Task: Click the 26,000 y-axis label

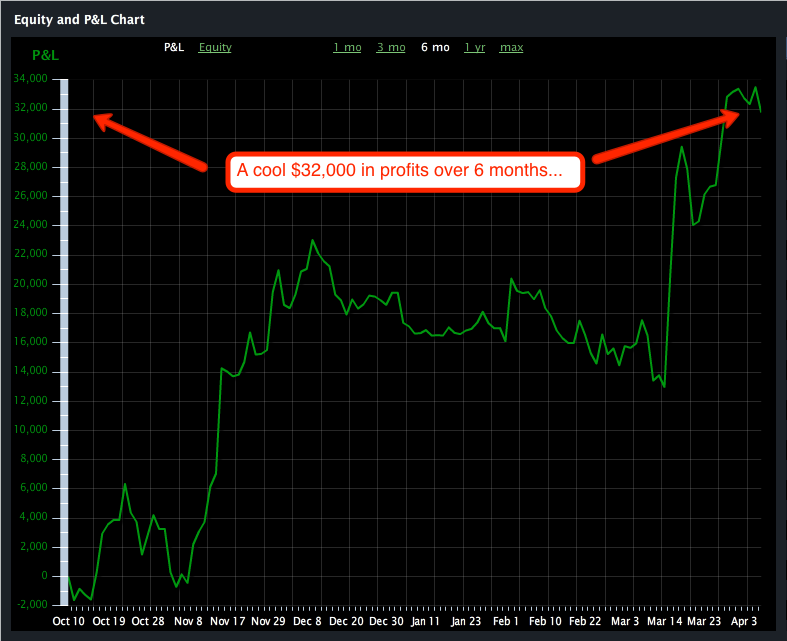Action: coord(30,195)
